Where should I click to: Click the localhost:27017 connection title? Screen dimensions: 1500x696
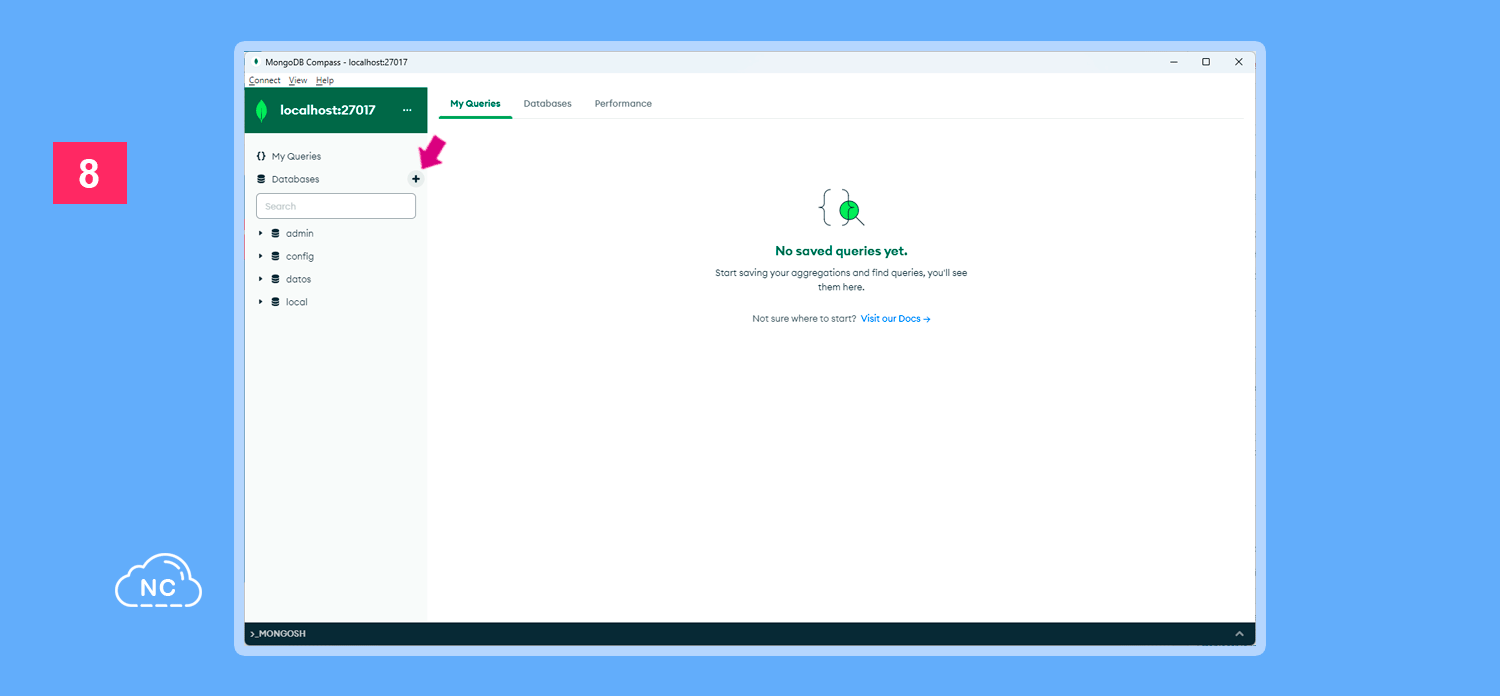click(x=328, y=110)
